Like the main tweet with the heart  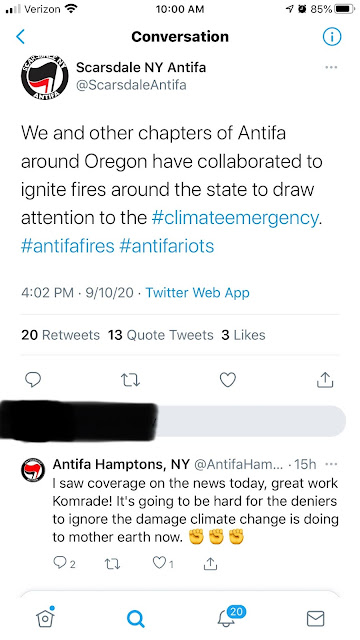coord(228,380)
